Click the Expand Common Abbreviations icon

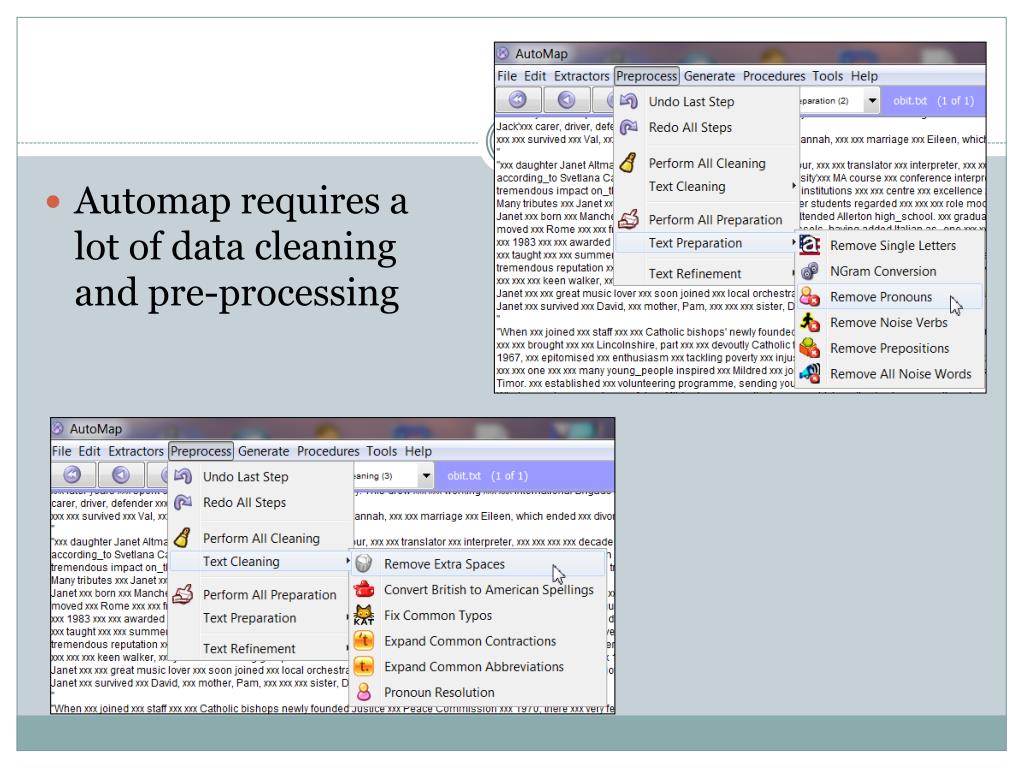[x=364, y=666]
